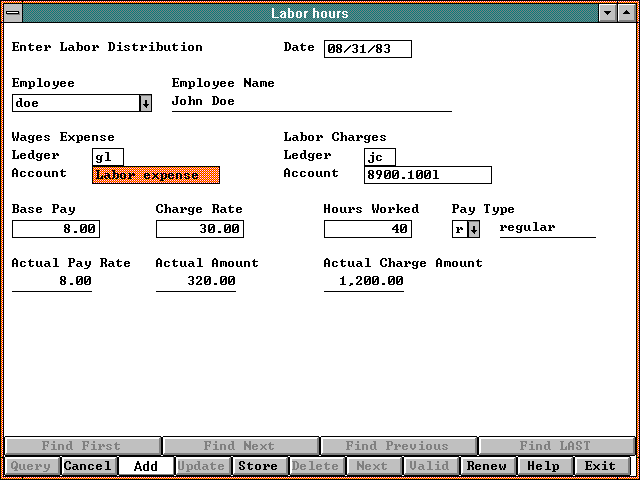Click the Exit button

point(601,466)
